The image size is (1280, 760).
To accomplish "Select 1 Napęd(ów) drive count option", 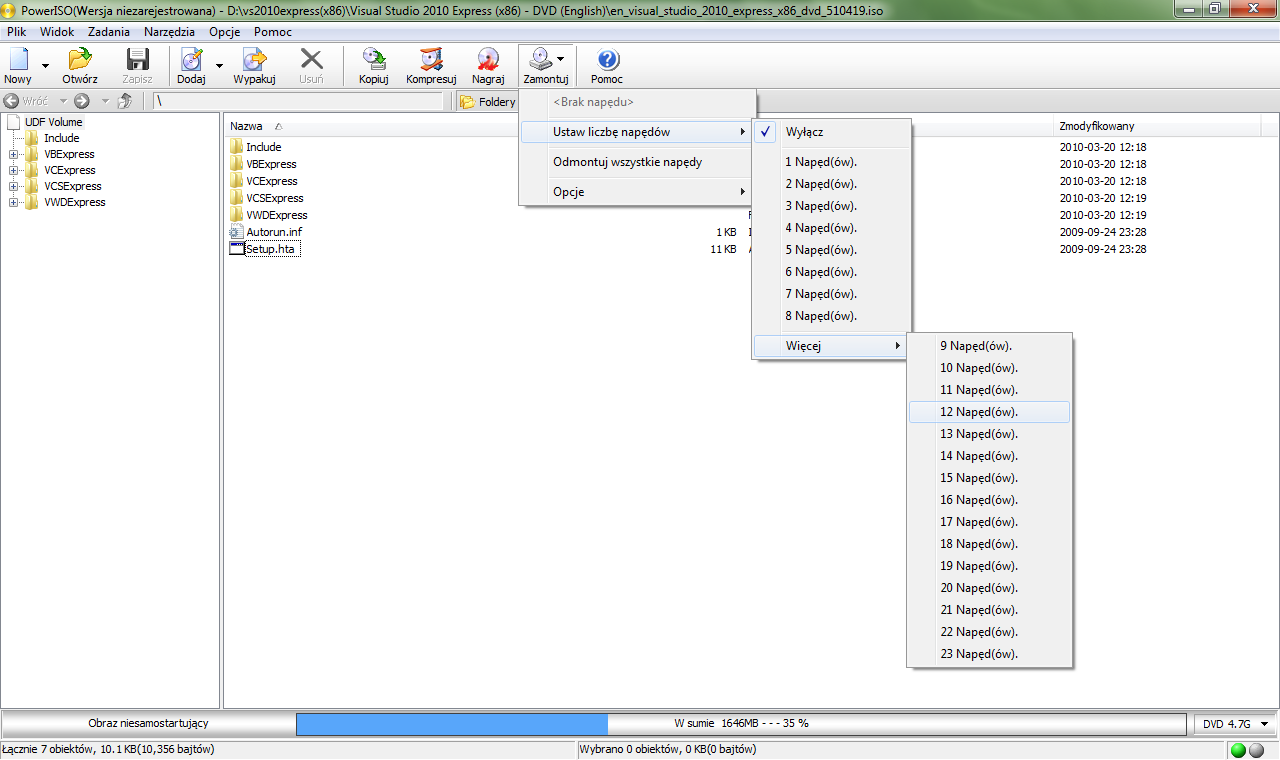I will point(821,162).
